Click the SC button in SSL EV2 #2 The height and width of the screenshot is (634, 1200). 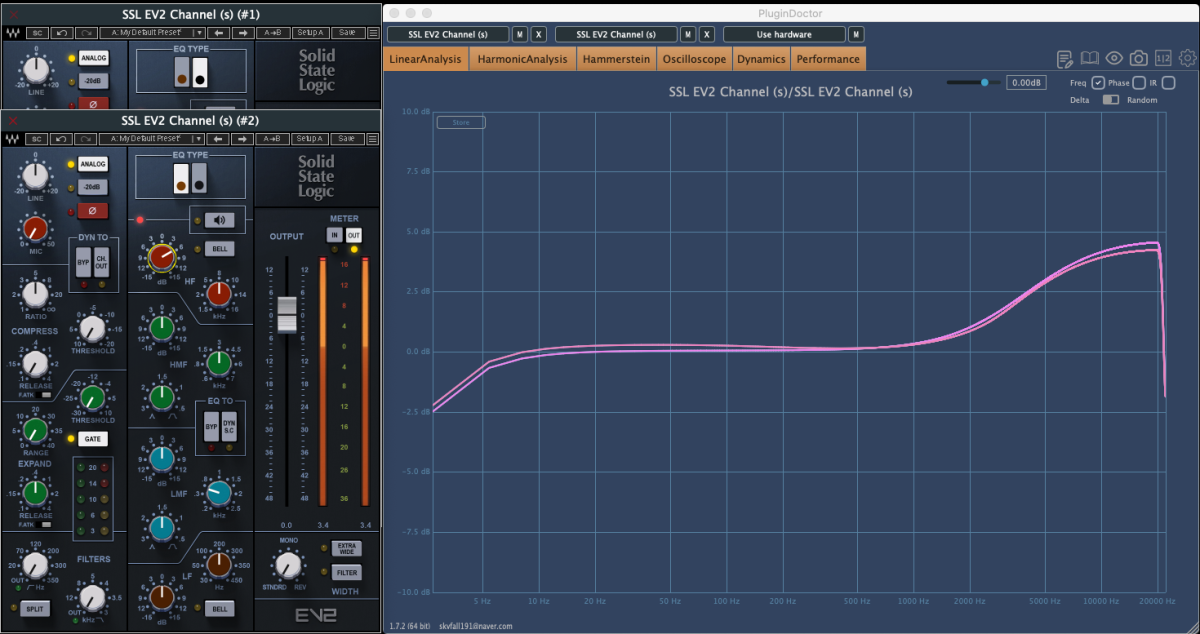pos(36,139)
